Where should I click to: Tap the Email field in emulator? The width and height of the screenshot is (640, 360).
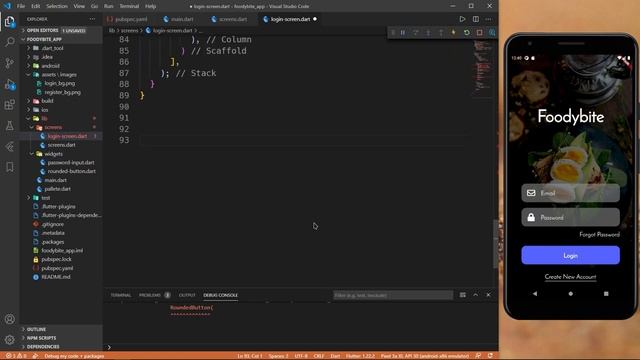[570, 193]
